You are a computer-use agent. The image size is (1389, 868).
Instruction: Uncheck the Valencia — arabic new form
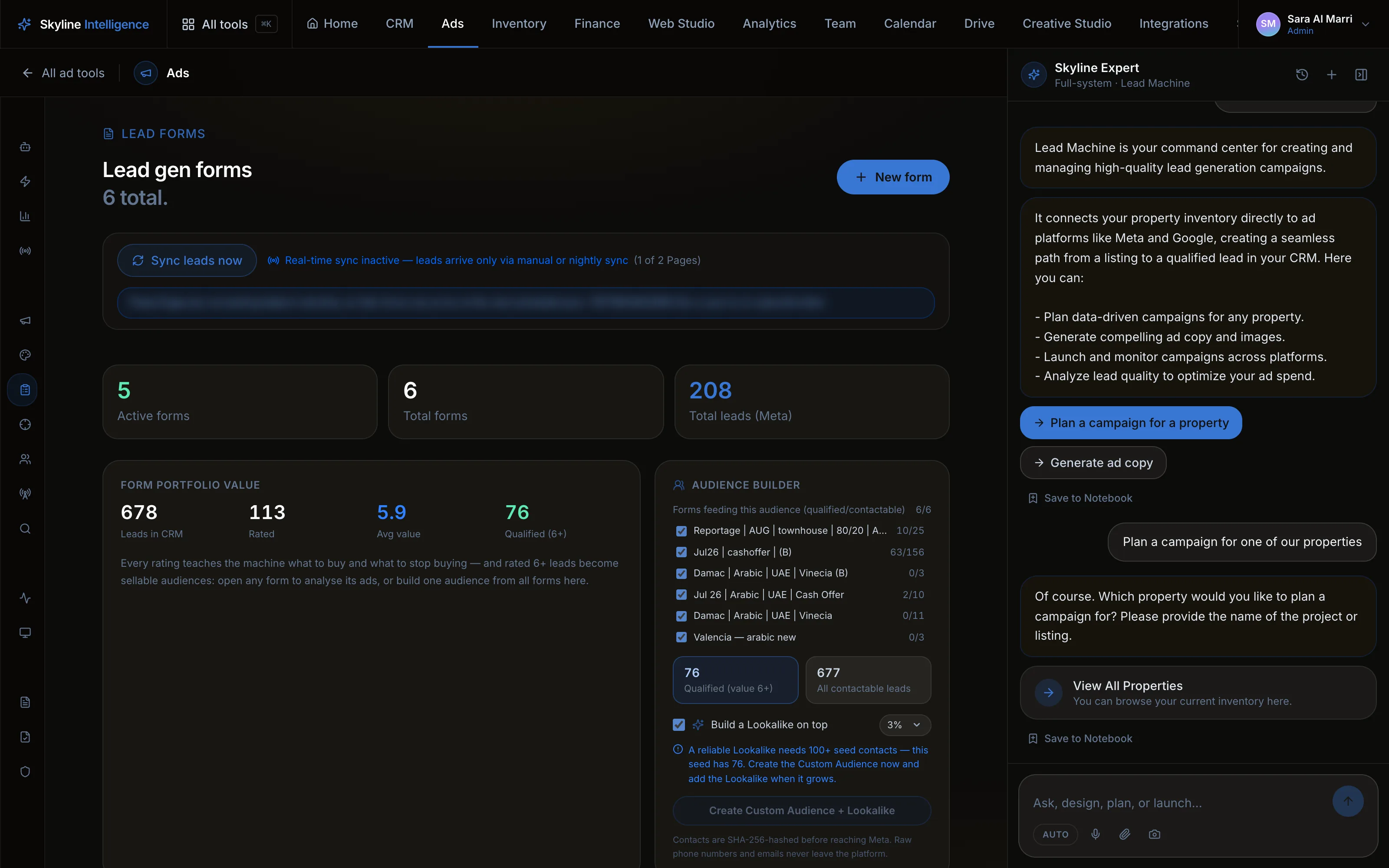[681, 637]
